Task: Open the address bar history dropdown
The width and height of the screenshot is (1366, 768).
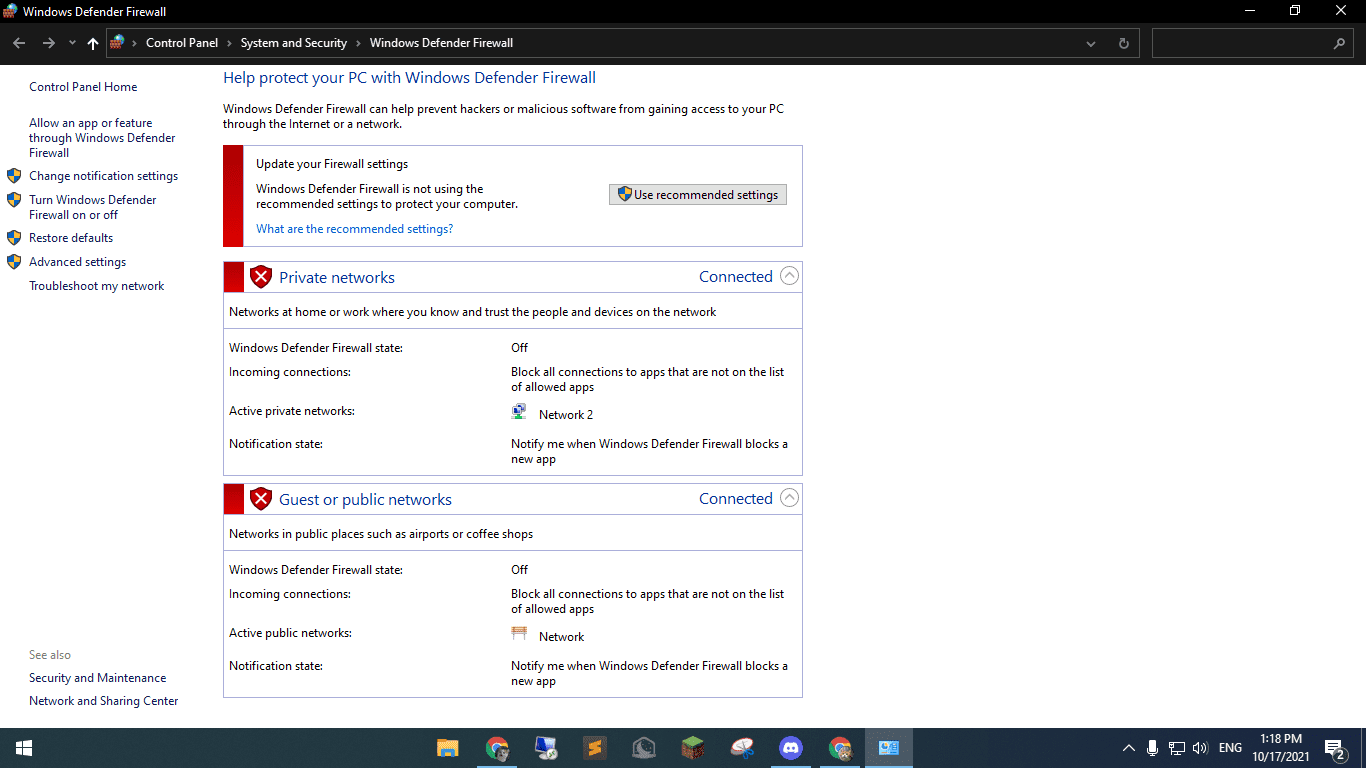Action: (1091, 43)
